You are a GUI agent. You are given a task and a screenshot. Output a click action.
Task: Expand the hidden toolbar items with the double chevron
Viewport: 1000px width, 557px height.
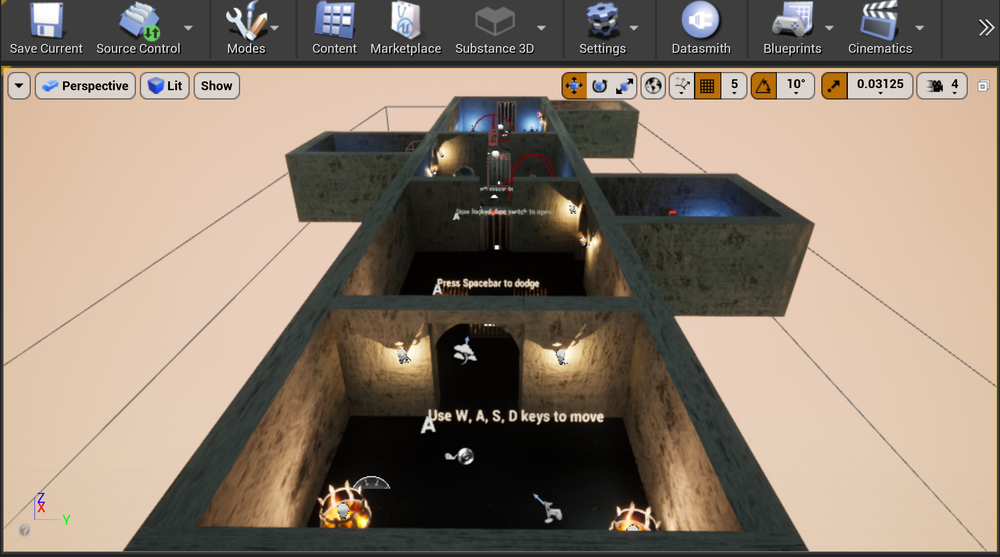985,27
